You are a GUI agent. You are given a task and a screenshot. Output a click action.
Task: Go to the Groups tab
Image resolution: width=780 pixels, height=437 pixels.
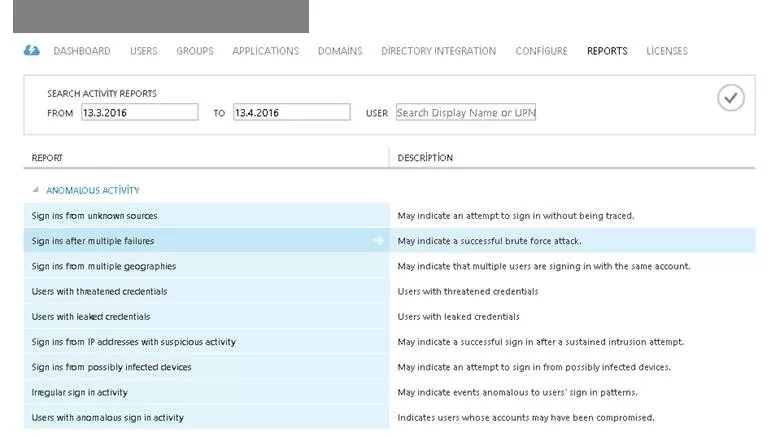[x=195, y=51]
